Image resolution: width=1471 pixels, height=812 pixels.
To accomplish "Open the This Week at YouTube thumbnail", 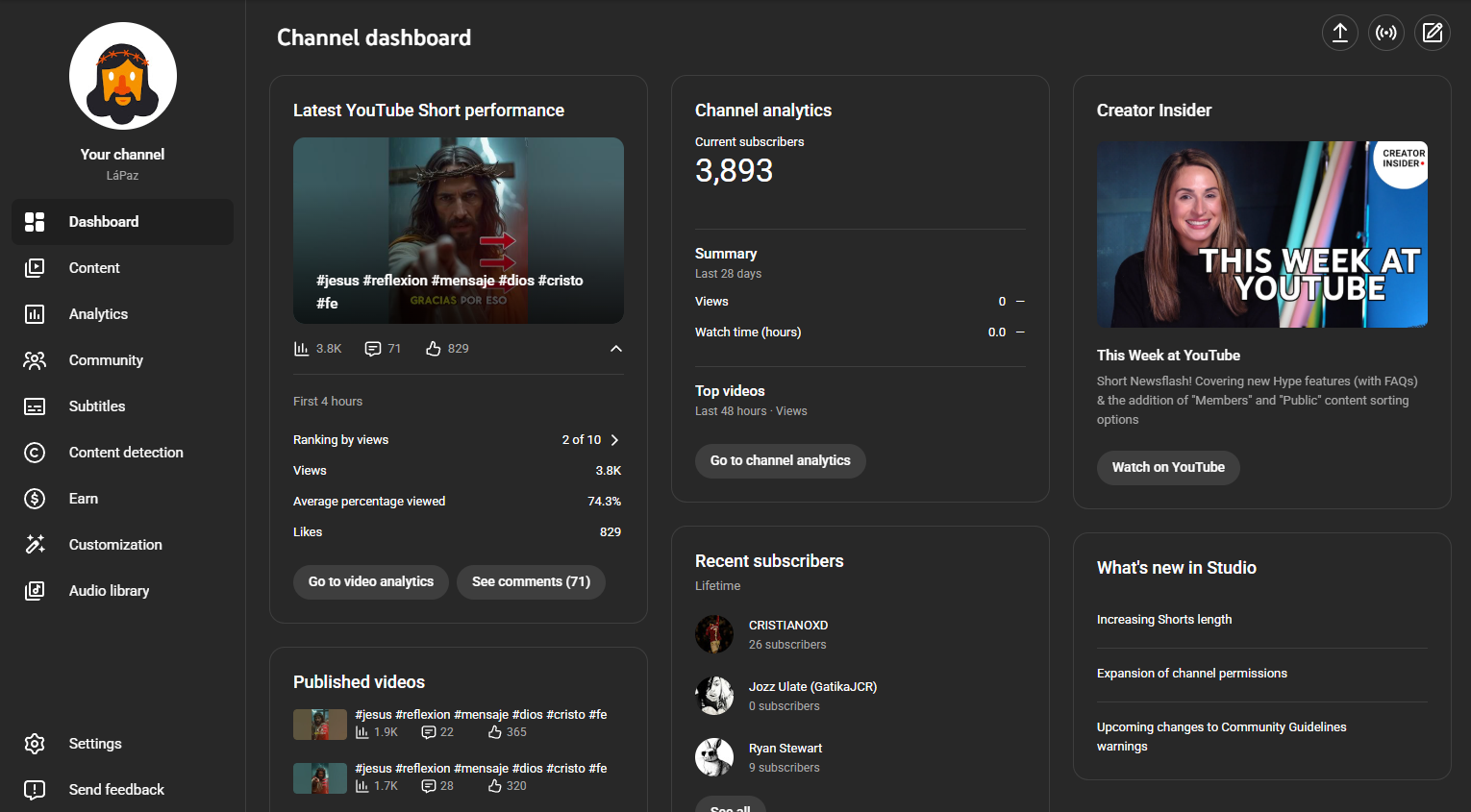I will 1261,234.
